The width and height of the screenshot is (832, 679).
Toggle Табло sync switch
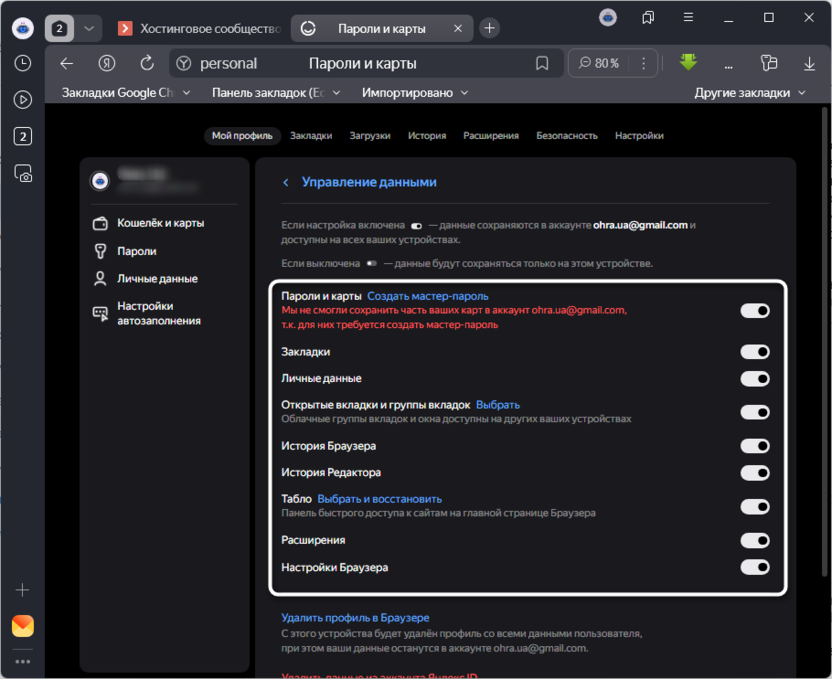tap(755, 507)
